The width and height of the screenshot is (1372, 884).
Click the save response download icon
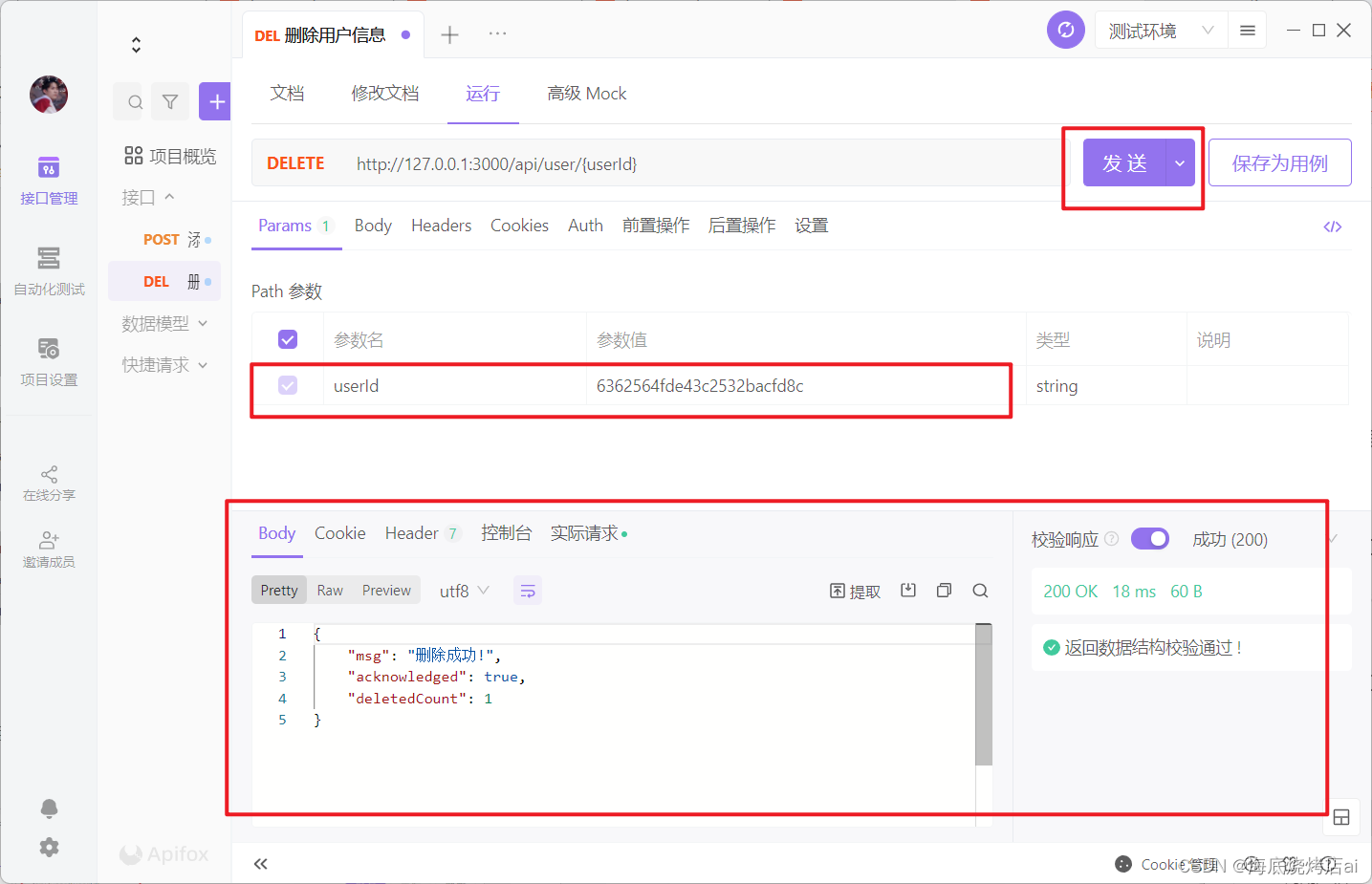click(908, 591)
